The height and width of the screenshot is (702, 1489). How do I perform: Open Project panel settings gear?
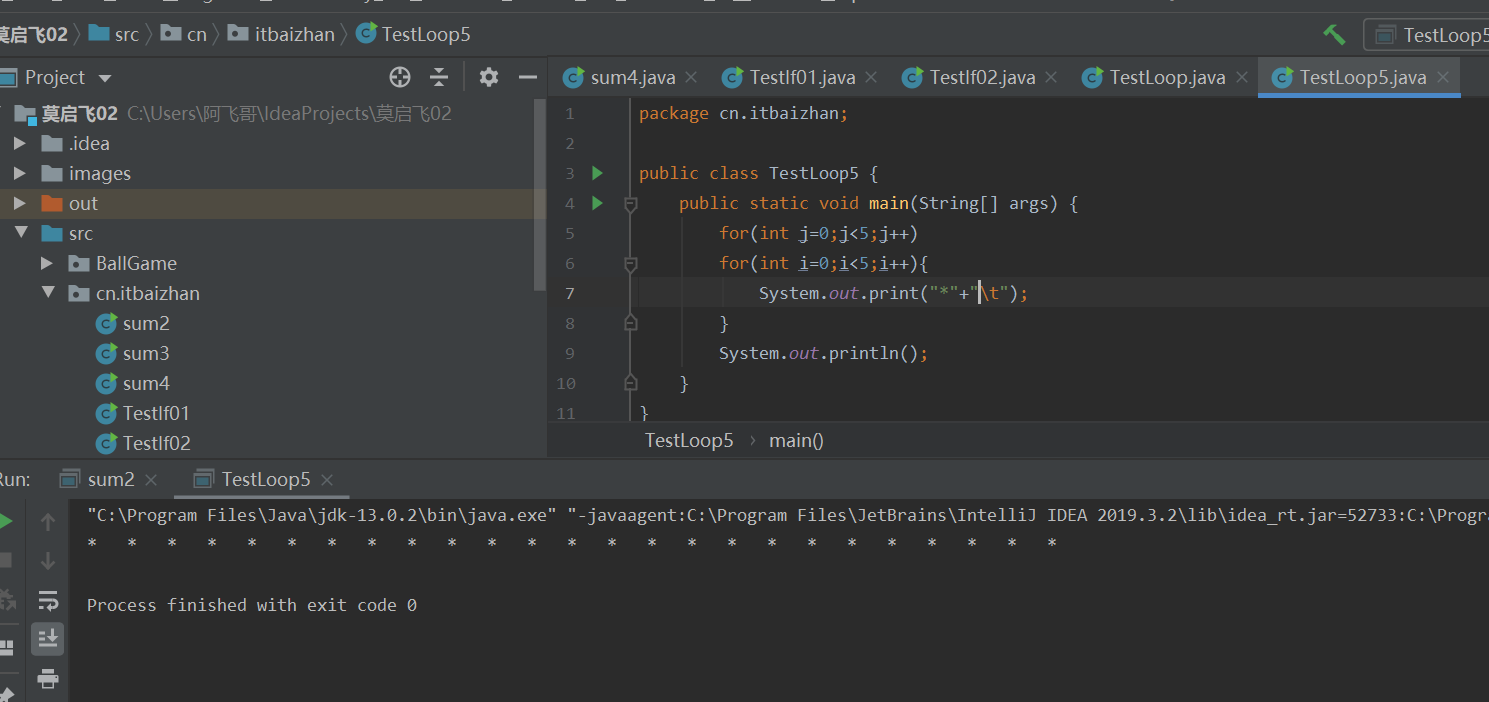[x=488, y=77]
